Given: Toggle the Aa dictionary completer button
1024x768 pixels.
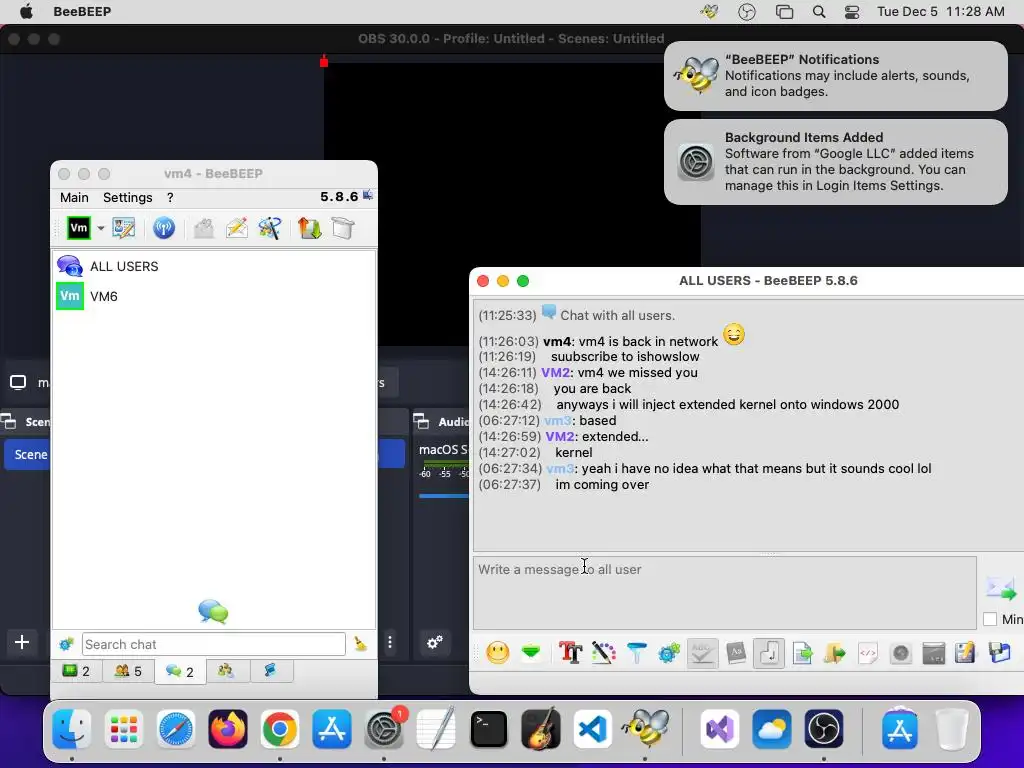Looking at the screenshot, I should (736, 653).
